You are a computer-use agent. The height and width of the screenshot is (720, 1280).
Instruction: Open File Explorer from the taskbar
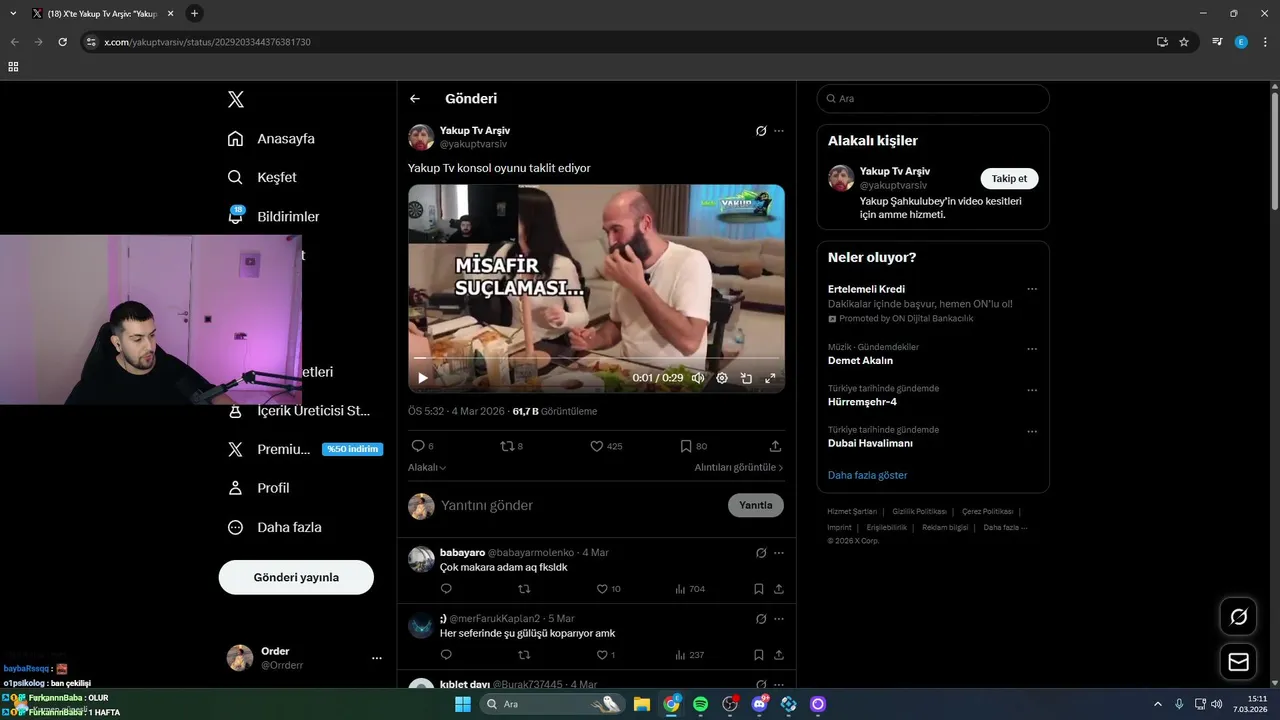pyautogui.click(x=642, y=704)
